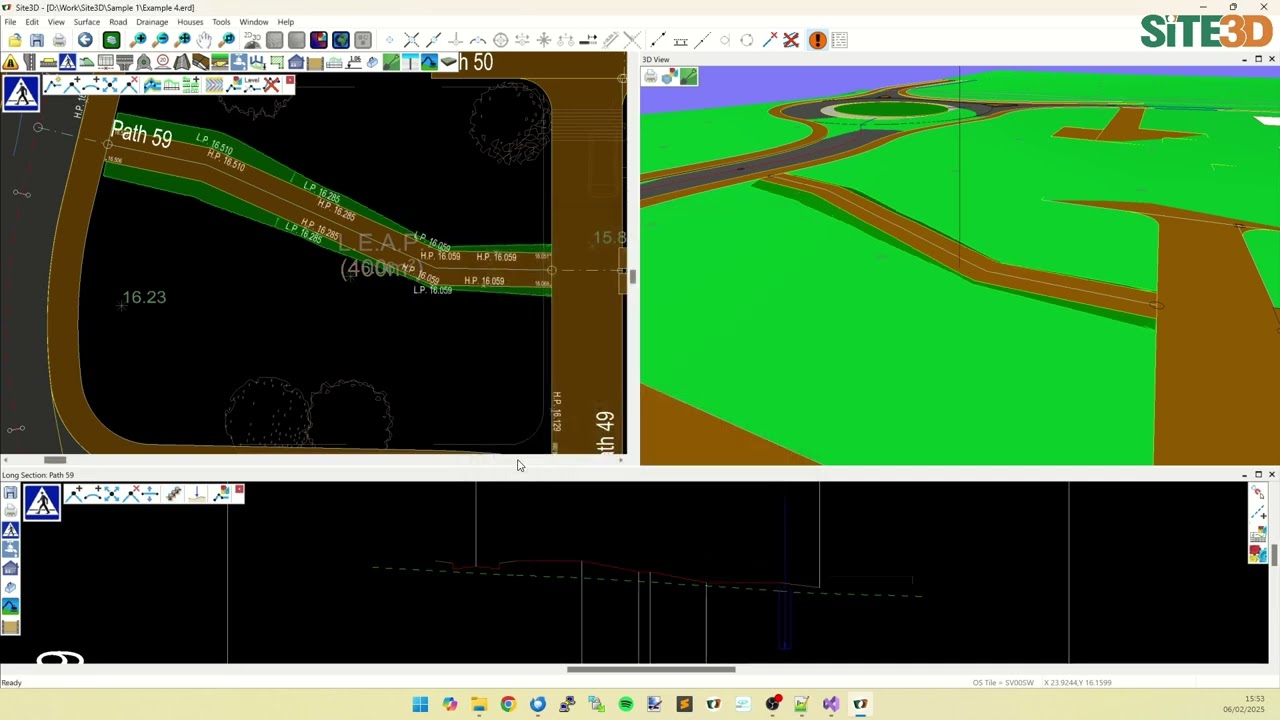Close the long section floating toolbar
1280x720 pixels.
coord(239,489)
